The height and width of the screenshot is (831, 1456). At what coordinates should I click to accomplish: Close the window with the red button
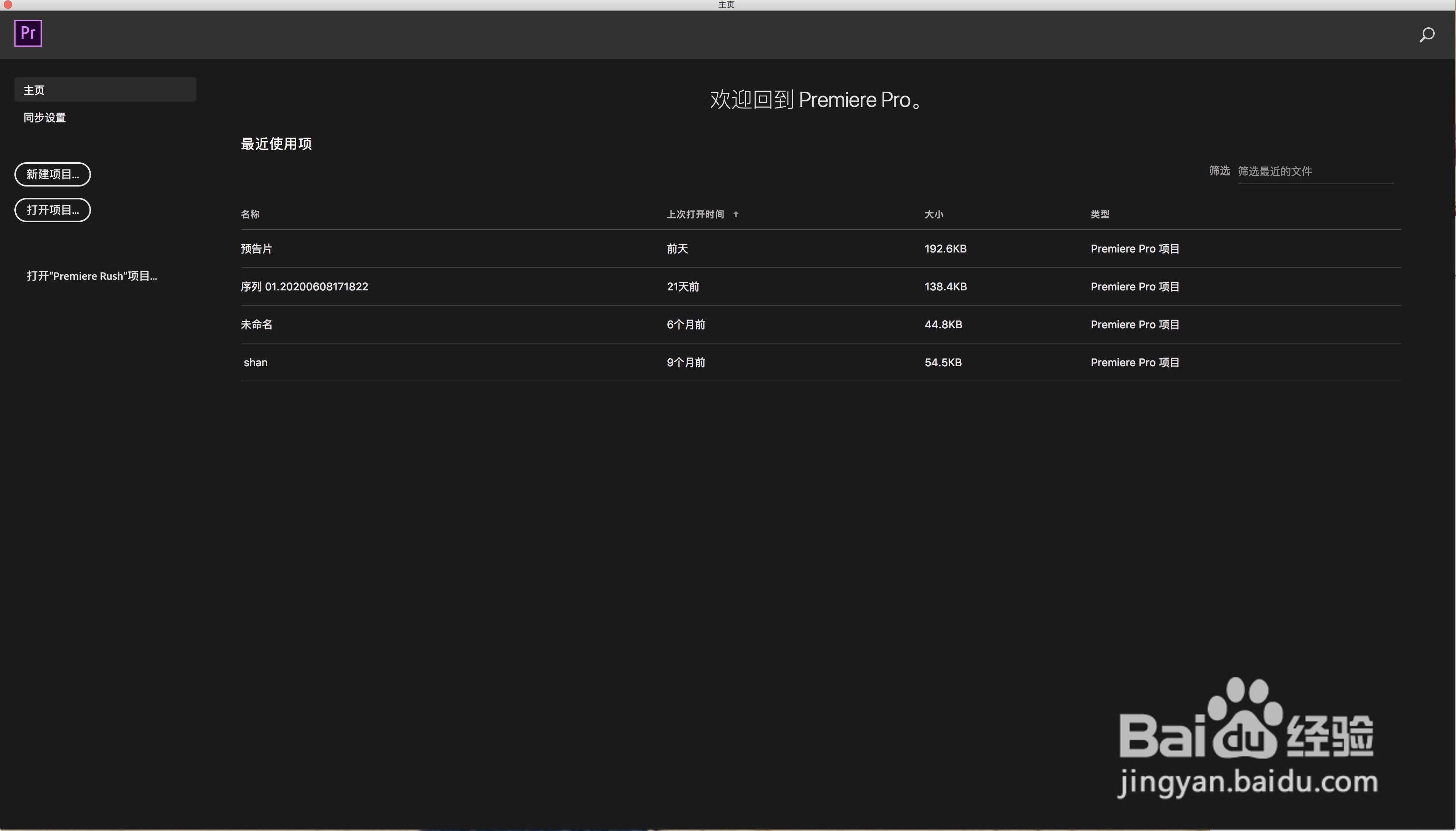8,5
